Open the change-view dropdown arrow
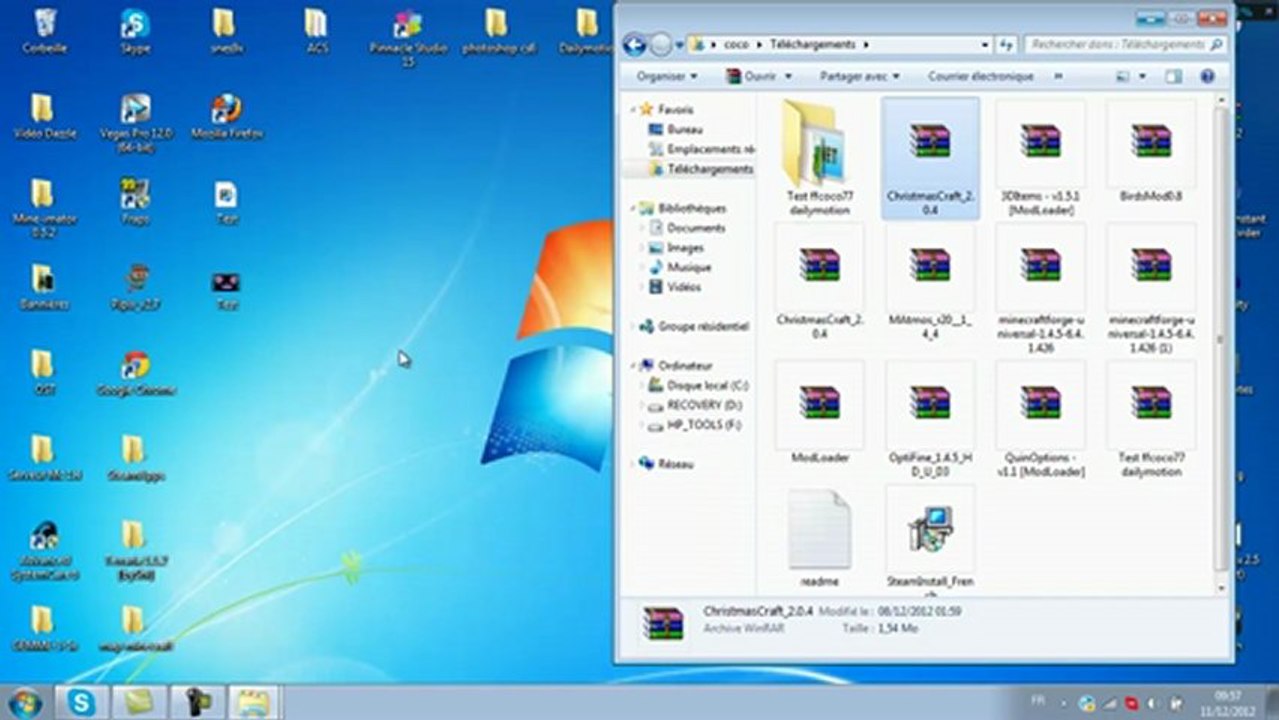 1143,76
